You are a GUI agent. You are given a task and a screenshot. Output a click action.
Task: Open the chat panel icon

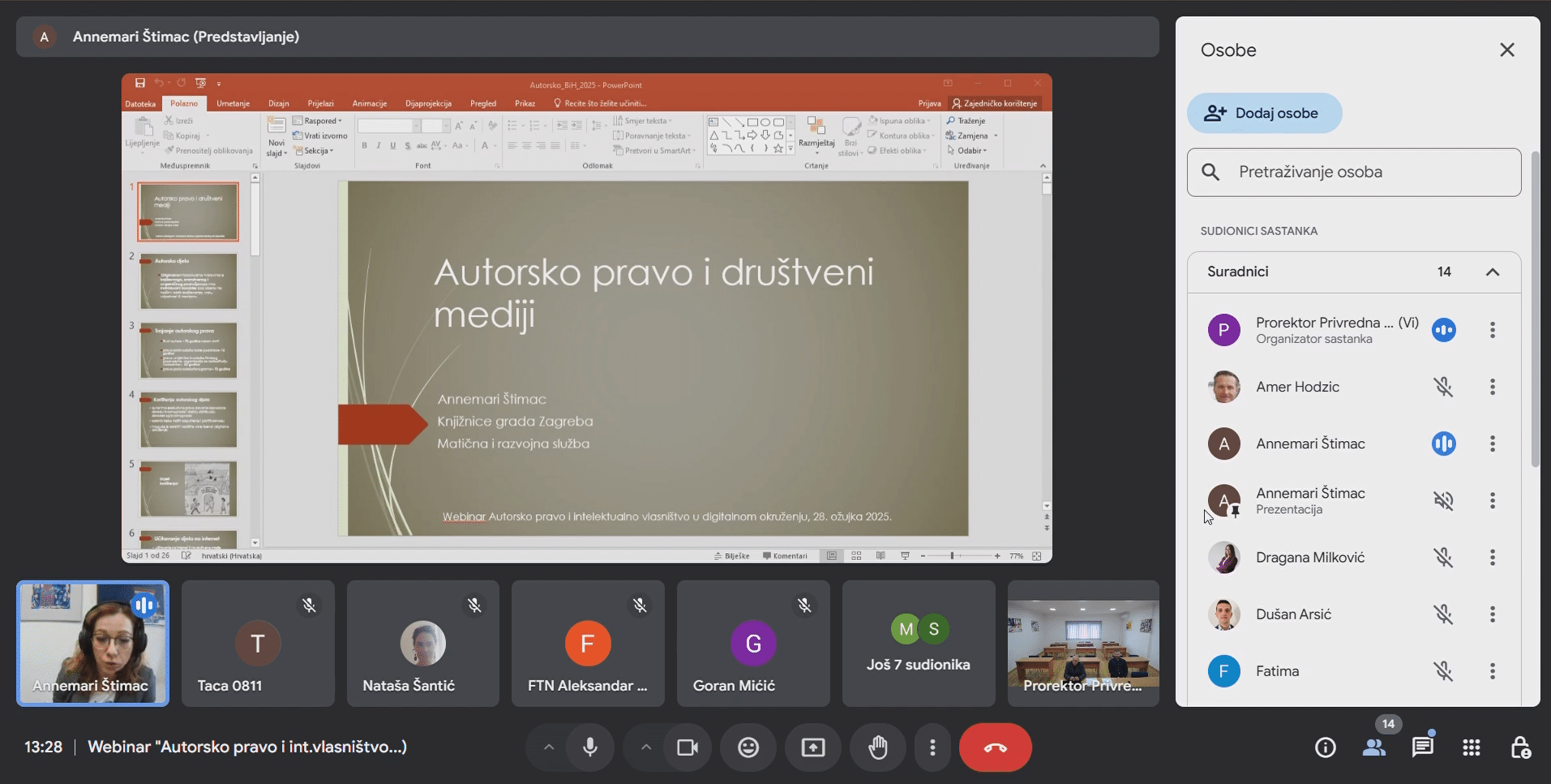[1423, 748]
